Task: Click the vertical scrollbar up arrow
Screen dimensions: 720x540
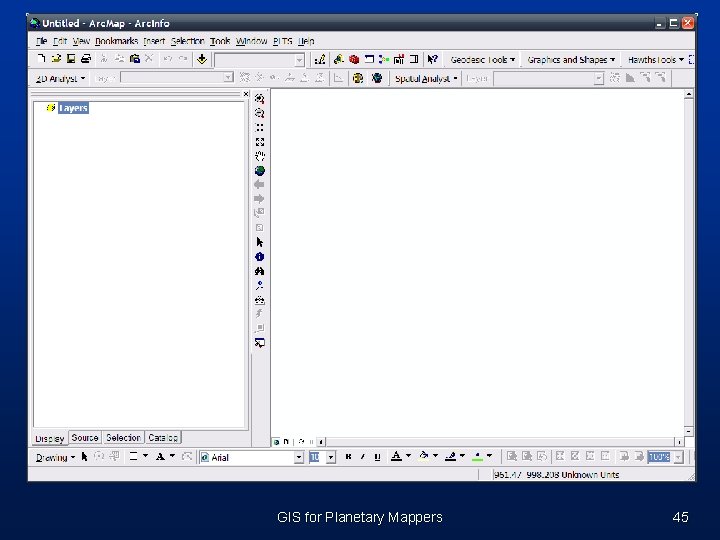Action: click(688, 94)
